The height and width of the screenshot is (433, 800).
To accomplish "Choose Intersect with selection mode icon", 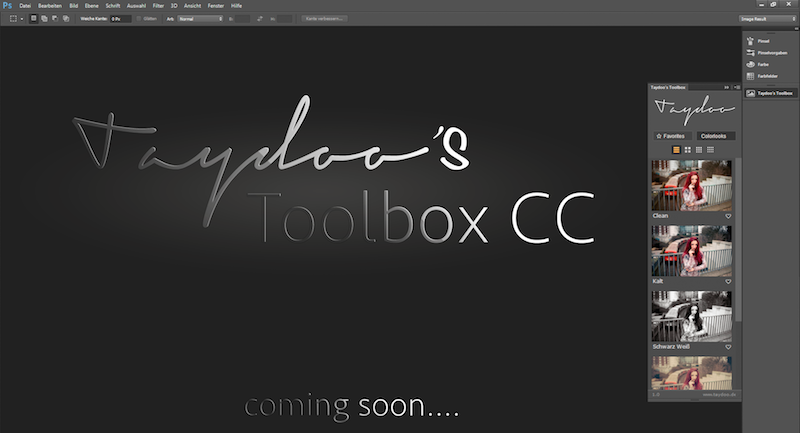I will pyautogui.click(x=66, y=18).
